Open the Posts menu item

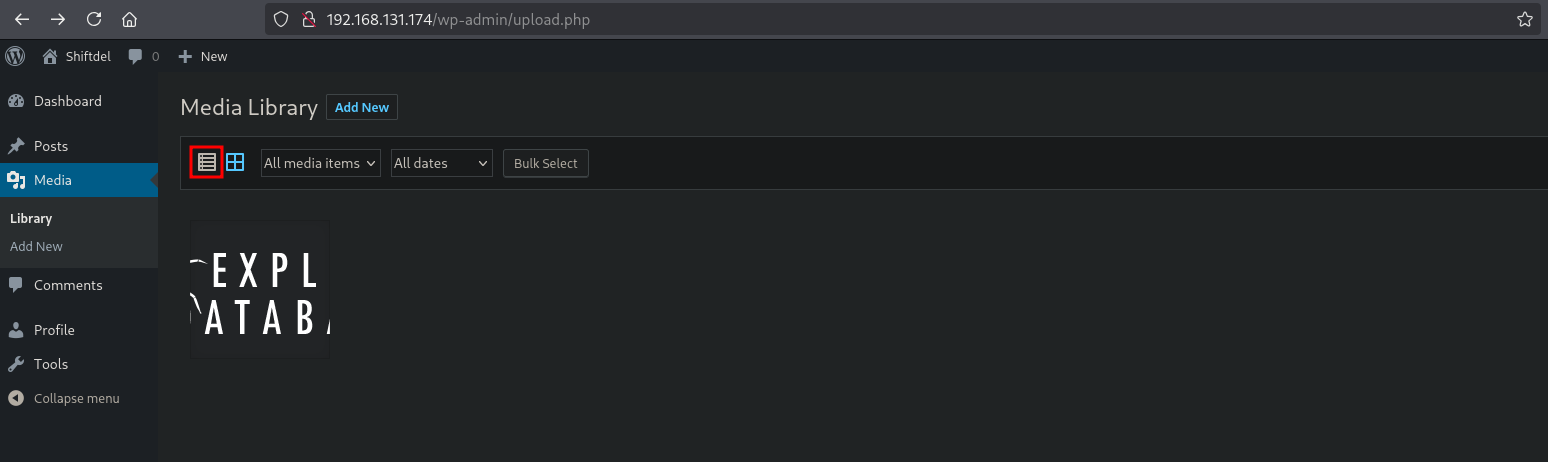51,146
